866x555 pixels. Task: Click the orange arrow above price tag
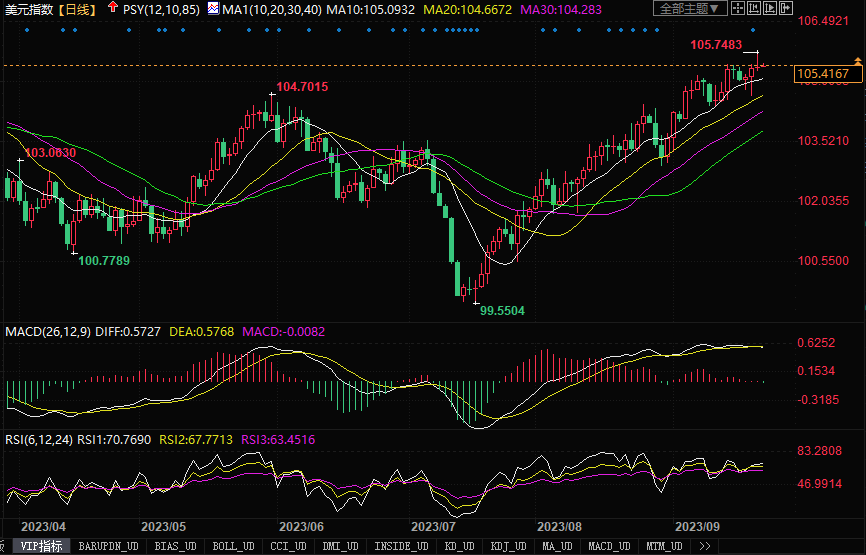tap(859, 63)
